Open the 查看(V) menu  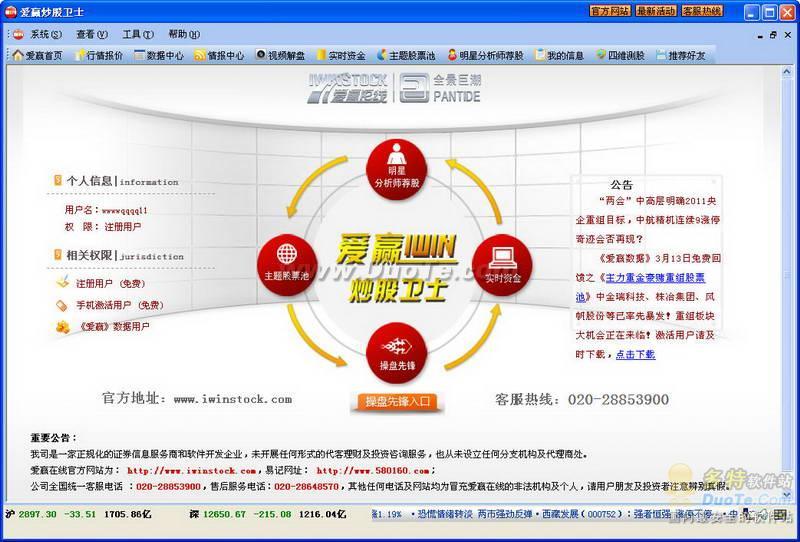92,34
